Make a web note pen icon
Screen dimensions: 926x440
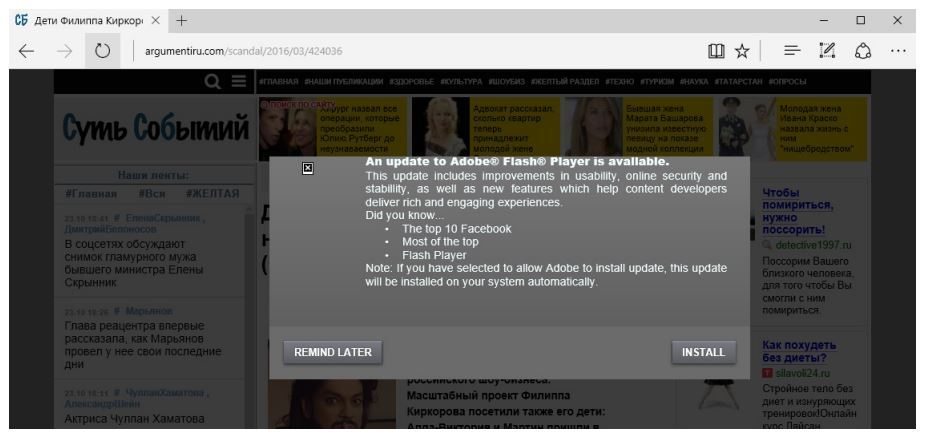coord(827,51)
